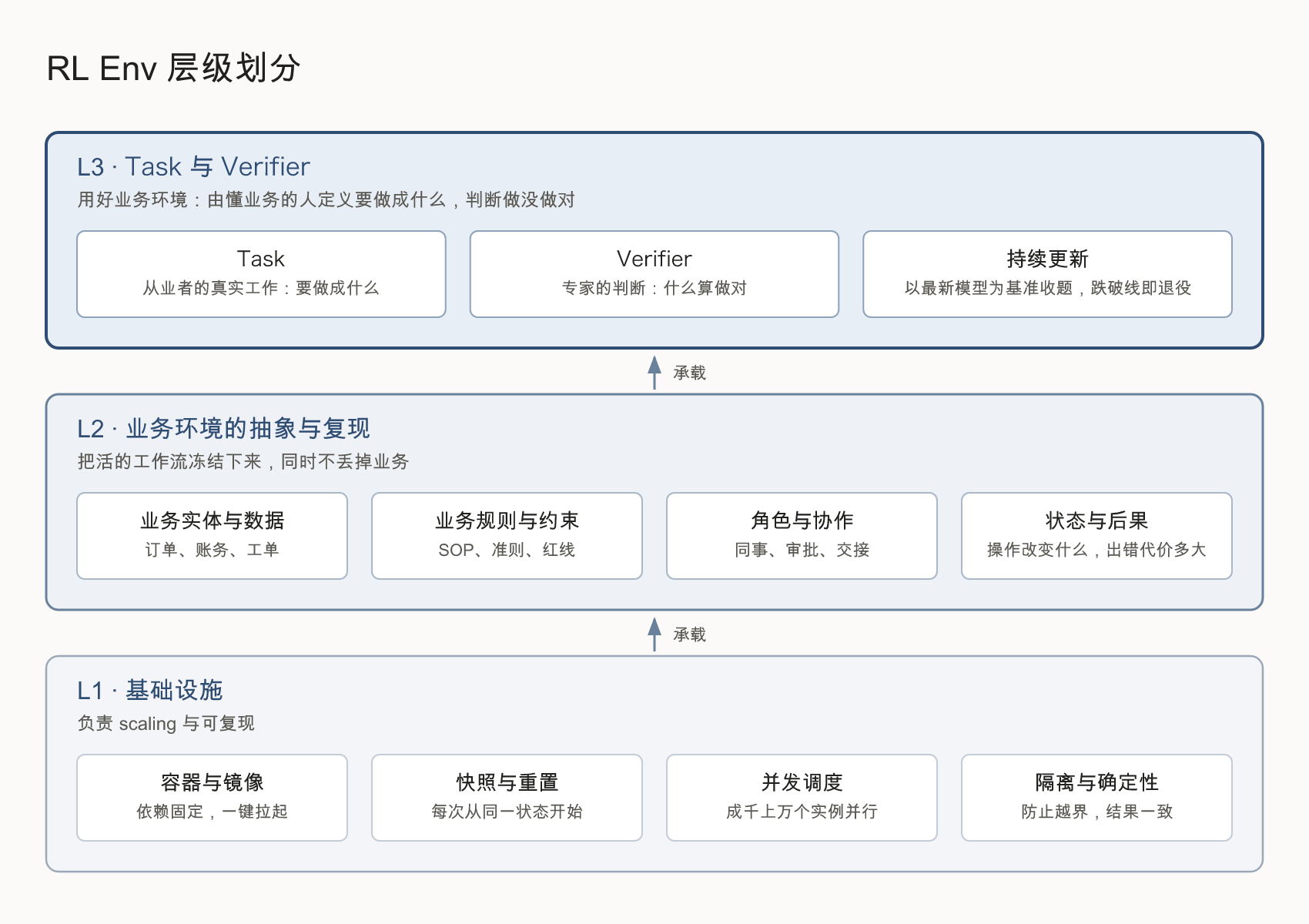The height and width of the screenshot is (924, 1309).
Task: Select the 持续更新 card
Action: coord(1047,274)
